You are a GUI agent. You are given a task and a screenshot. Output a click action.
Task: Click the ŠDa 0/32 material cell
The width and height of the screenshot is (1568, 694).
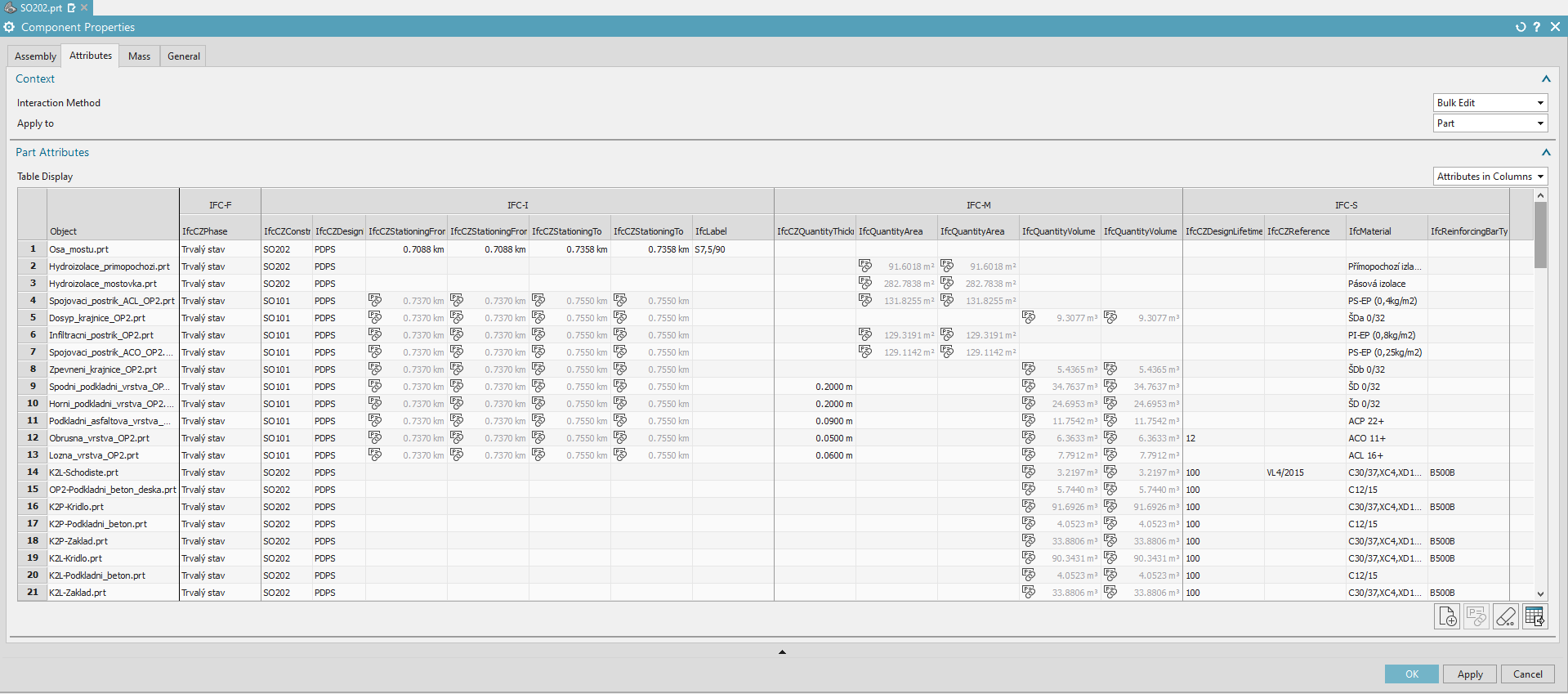[1387, 318]
